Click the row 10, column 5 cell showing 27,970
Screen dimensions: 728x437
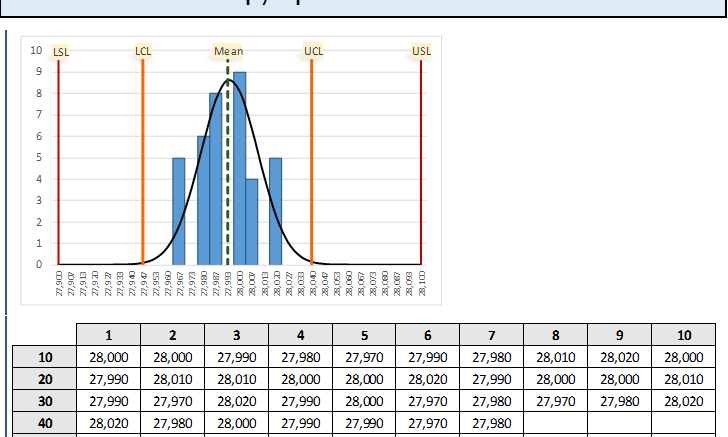(364, 357)
